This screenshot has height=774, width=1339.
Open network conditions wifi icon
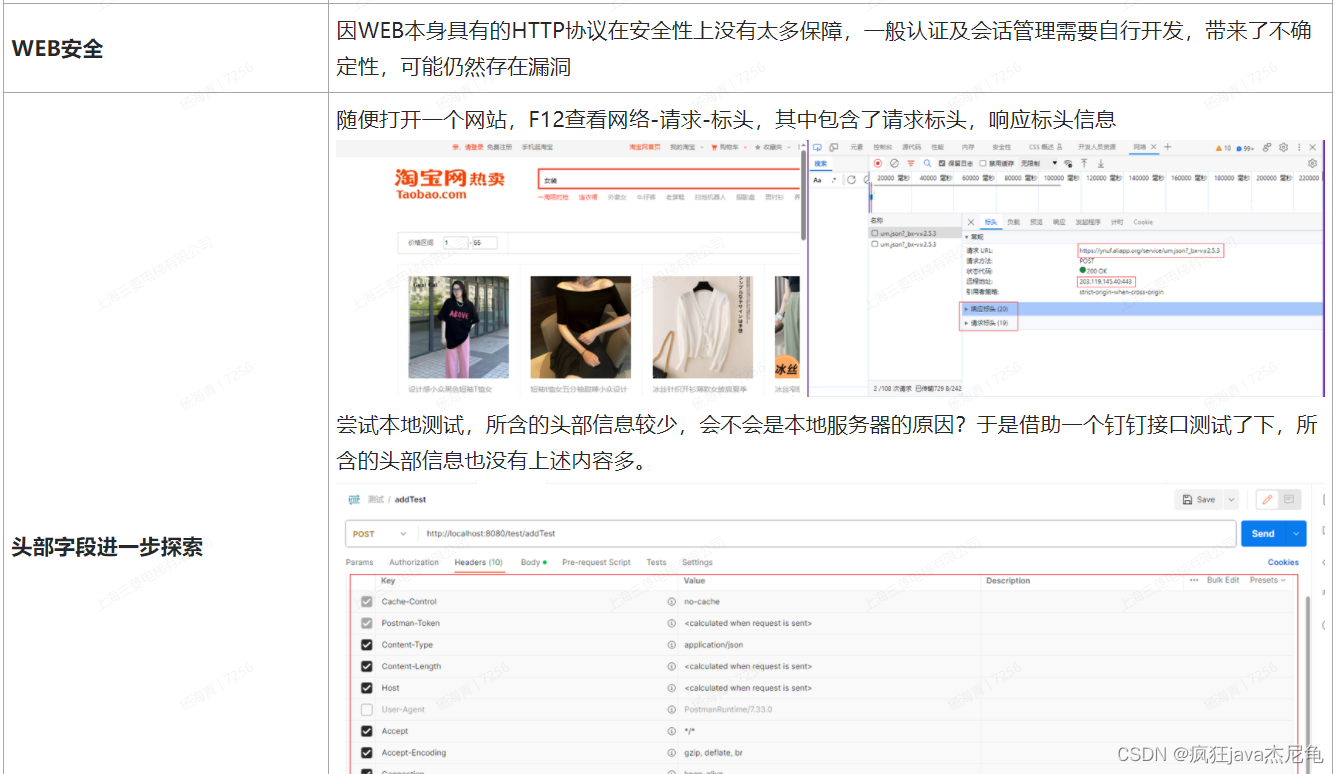click(x=1068, y=163)
